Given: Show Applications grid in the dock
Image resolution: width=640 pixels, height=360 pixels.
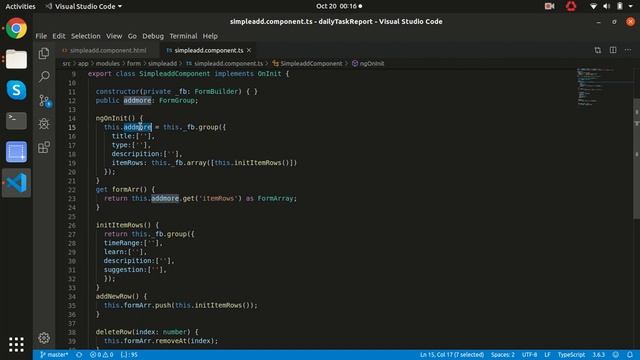Looking at the screenshot, I should pyautogui.click(x=16, y=344).
